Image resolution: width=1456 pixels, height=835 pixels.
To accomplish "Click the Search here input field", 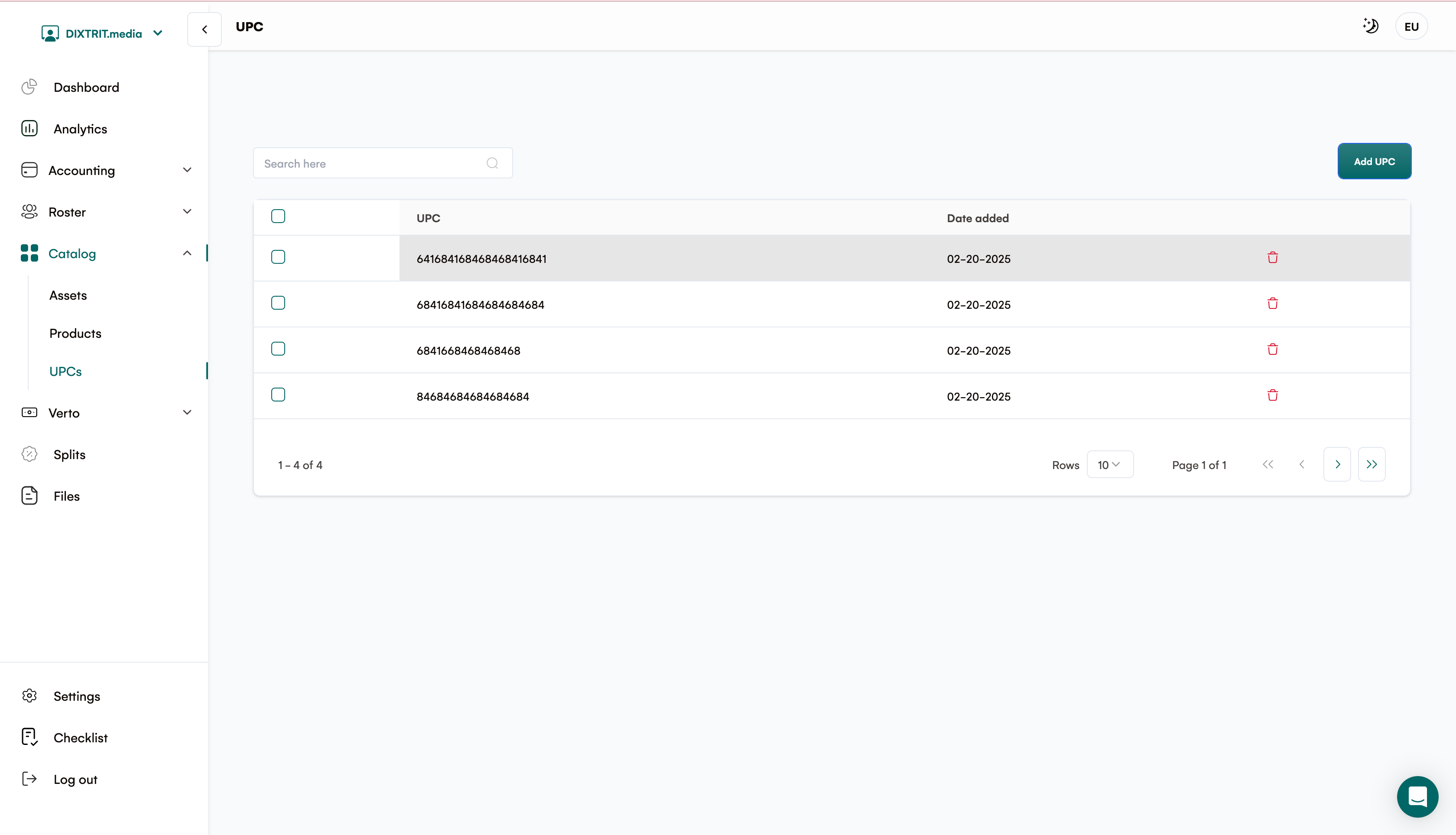I will (x=383, y=163).
